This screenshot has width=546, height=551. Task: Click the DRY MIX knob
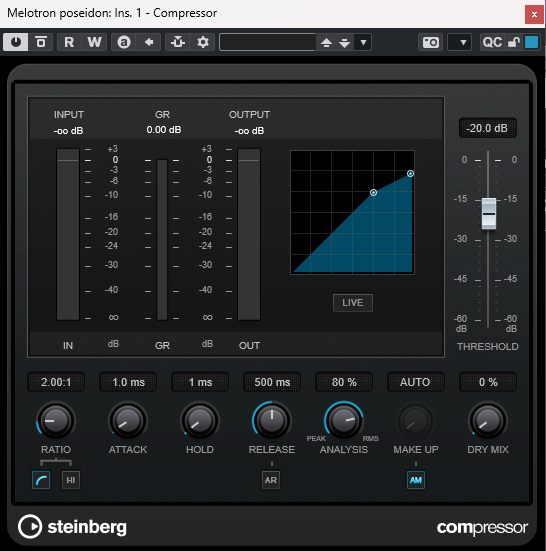pos(488,421)
